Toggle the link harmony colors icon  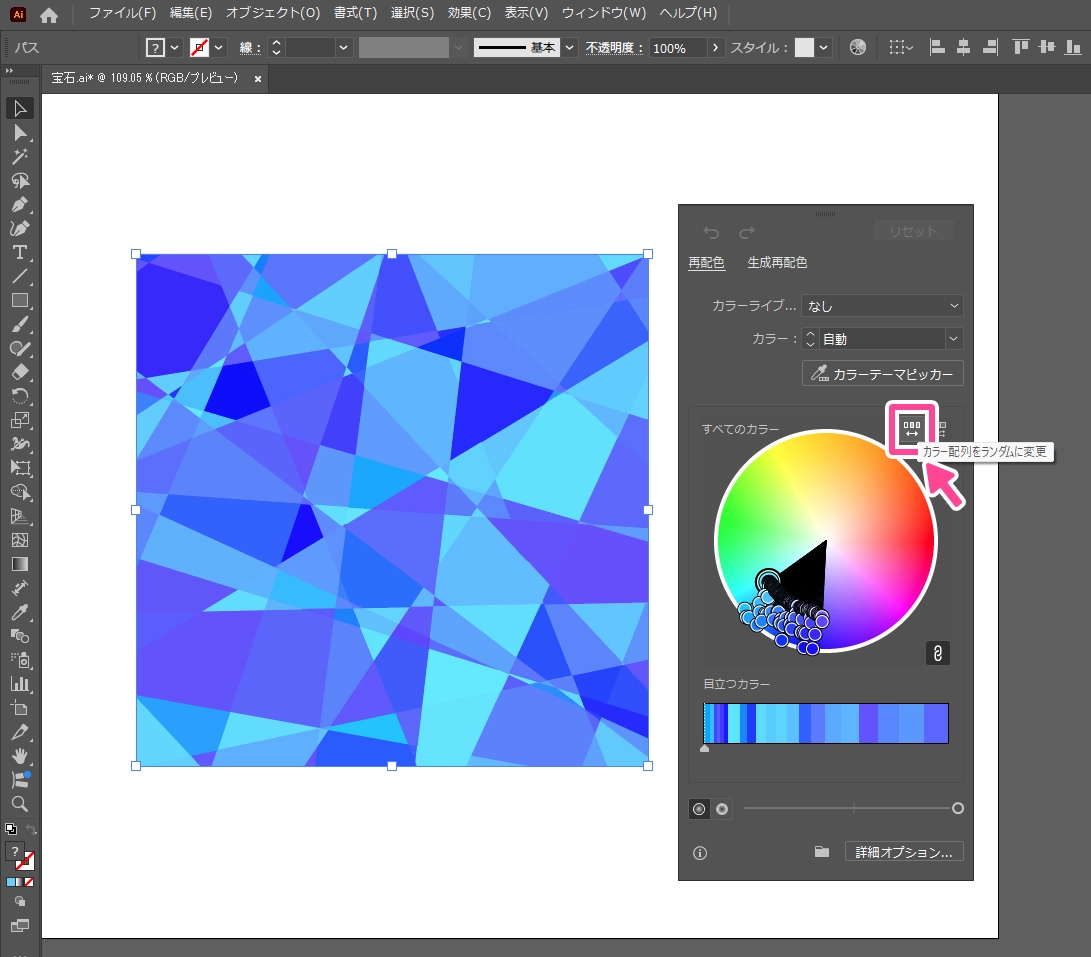point(937,653)
